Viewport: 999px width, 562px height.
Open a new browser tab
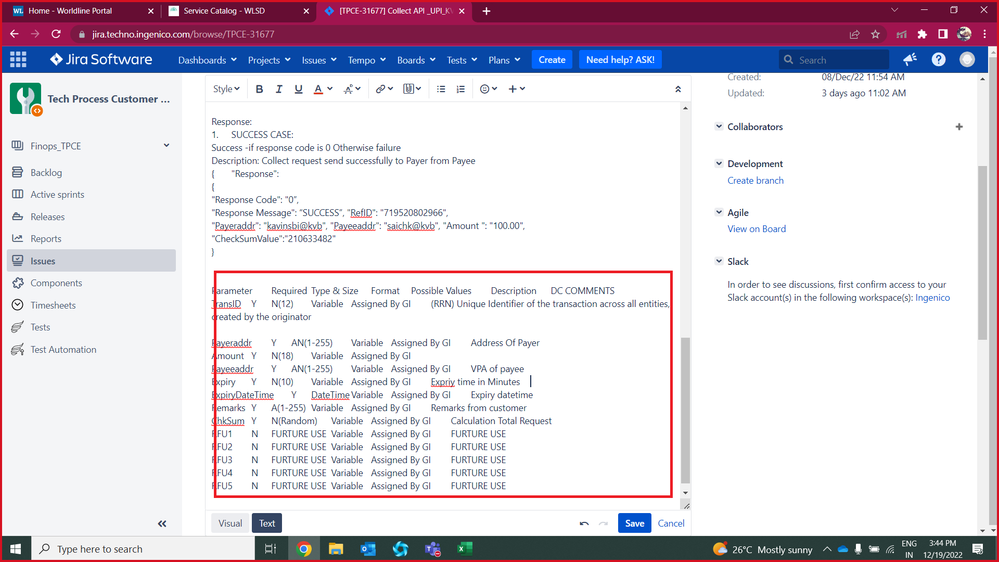[486, 11]
